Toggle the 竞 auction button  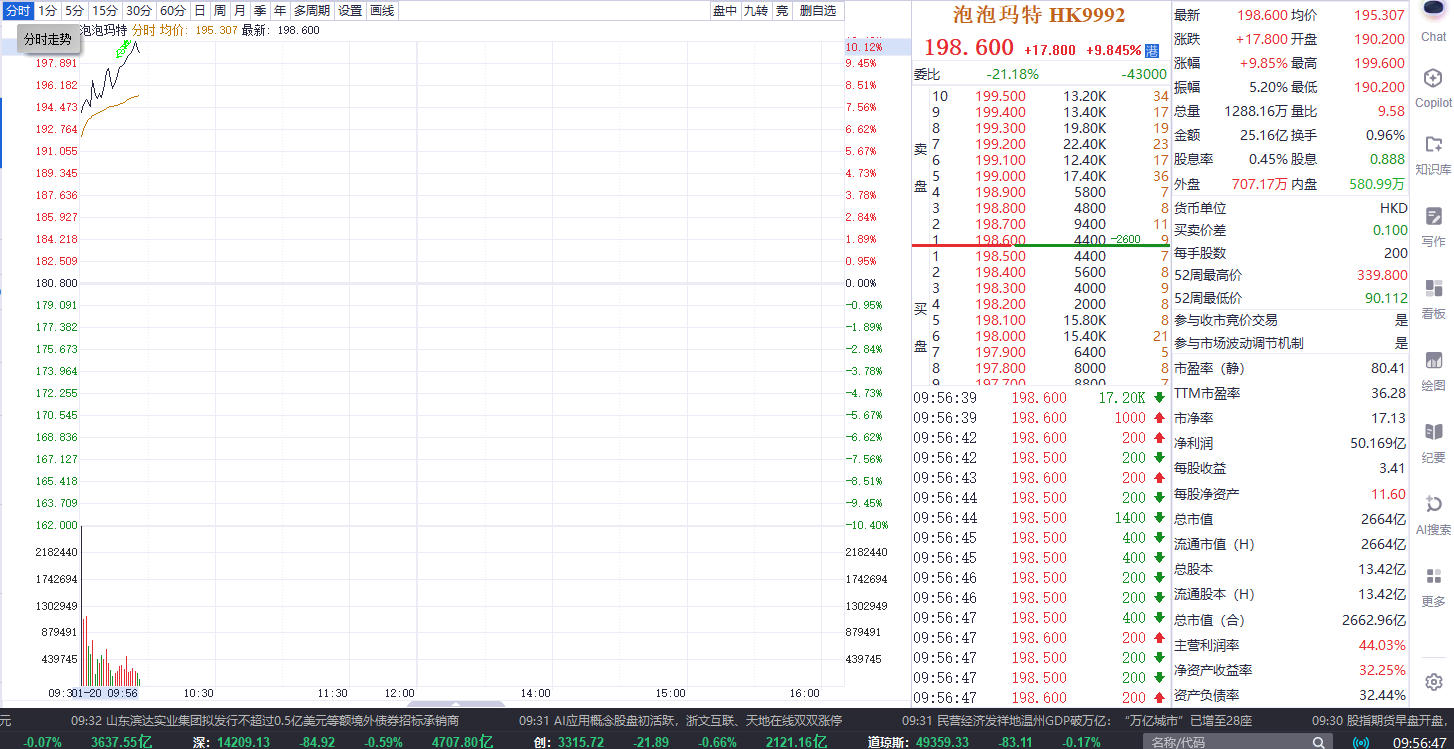[781, 10]
